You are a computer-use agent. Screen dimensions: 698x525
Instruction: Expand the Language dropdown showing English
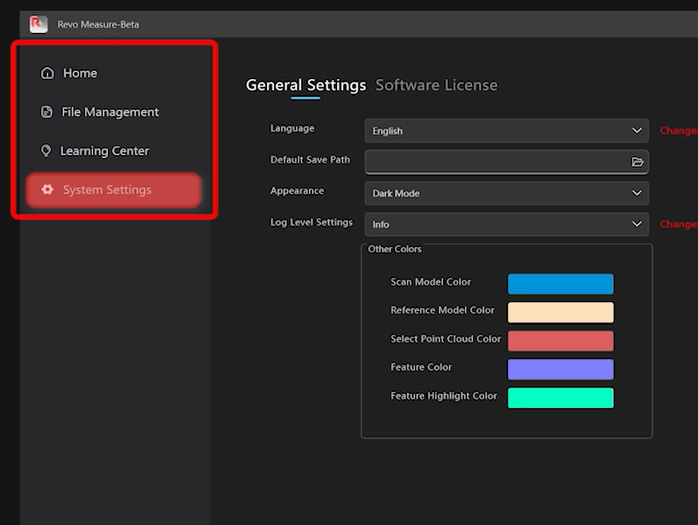506,131
